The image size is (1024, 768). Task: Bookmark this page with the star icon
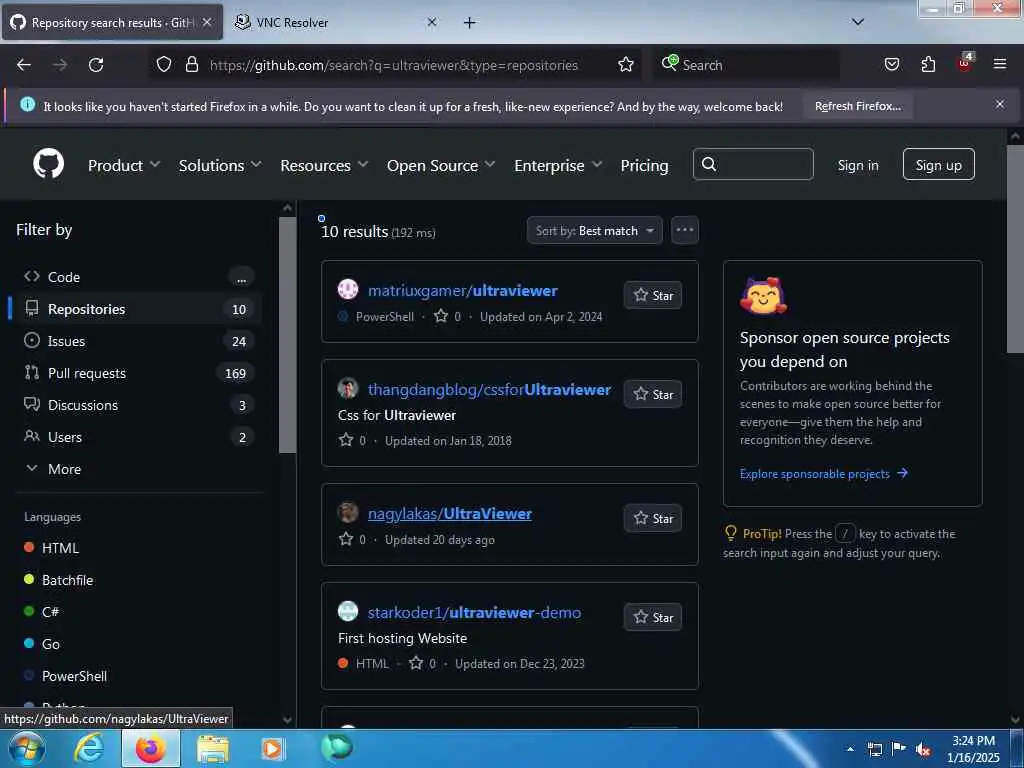pyautogui.click(x=626, y=64)
